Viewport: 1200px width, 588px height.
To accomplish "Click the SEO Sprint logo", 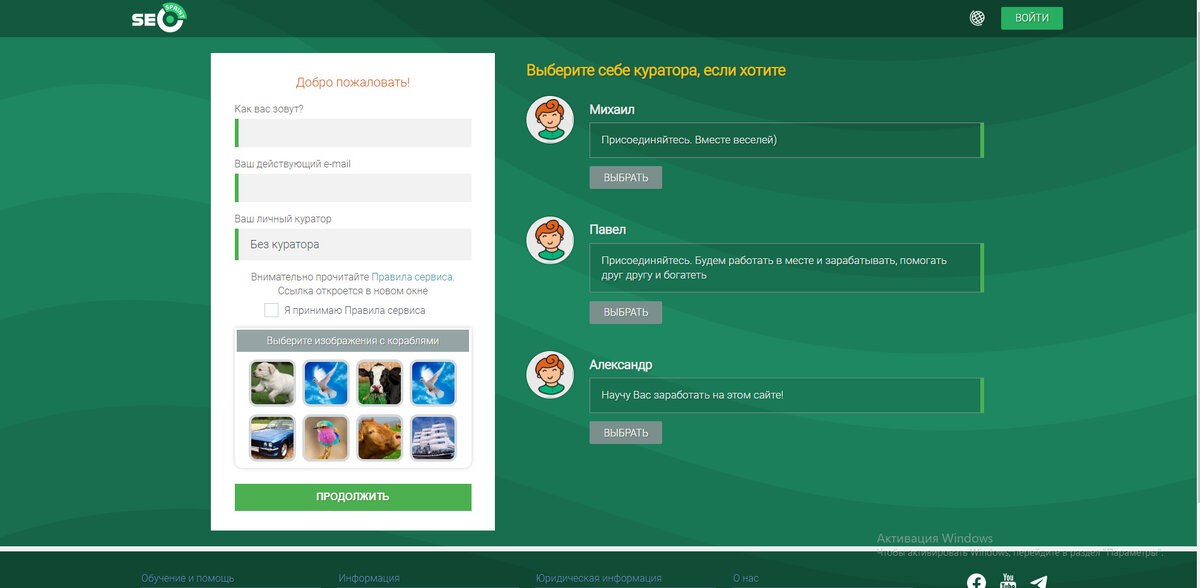I will click(159, 18).
